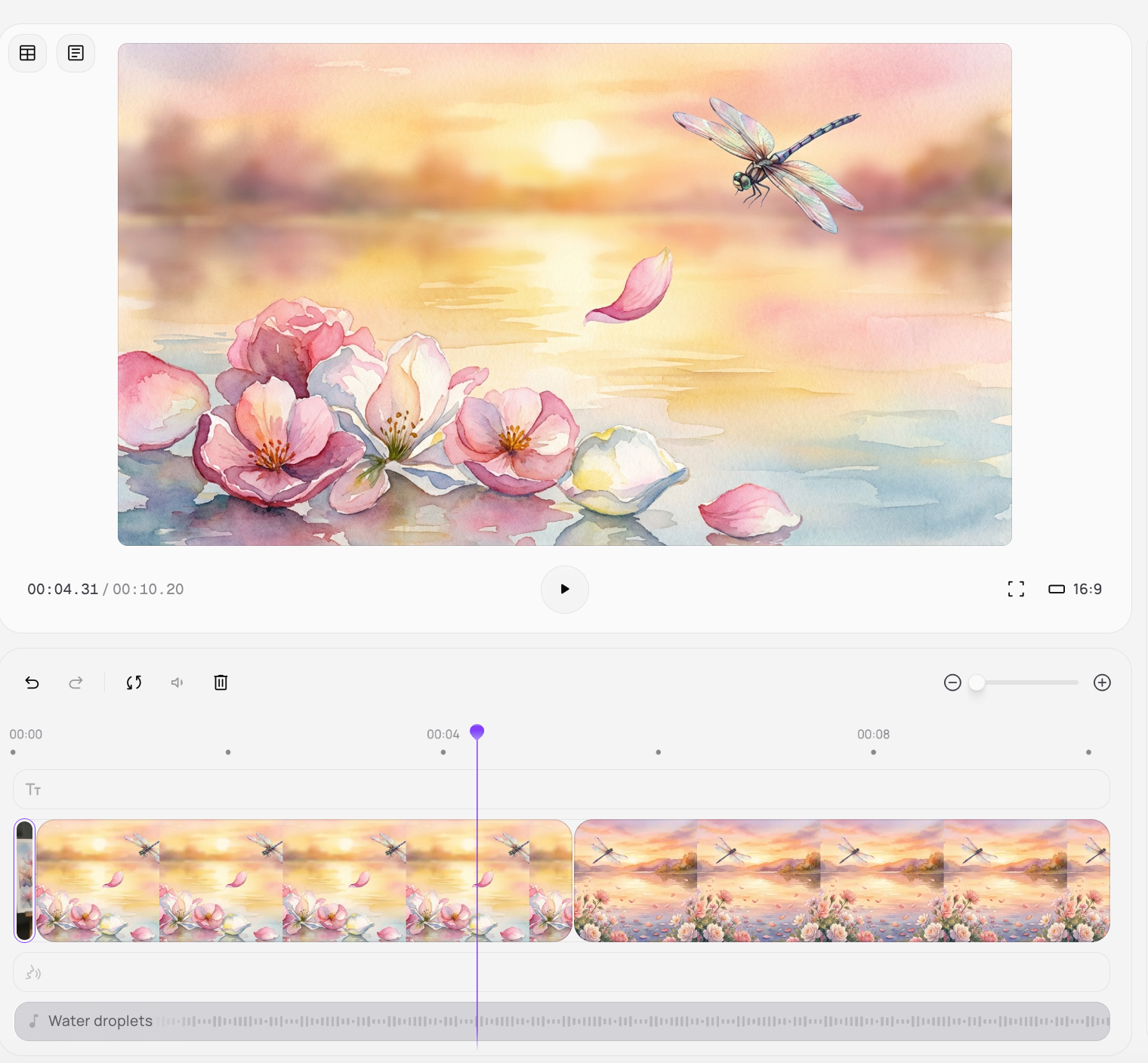The height and width of the screenshot is (1063, 1148).
Task: Click the regenerate loop arrows icon
Action: click(134, 682)
